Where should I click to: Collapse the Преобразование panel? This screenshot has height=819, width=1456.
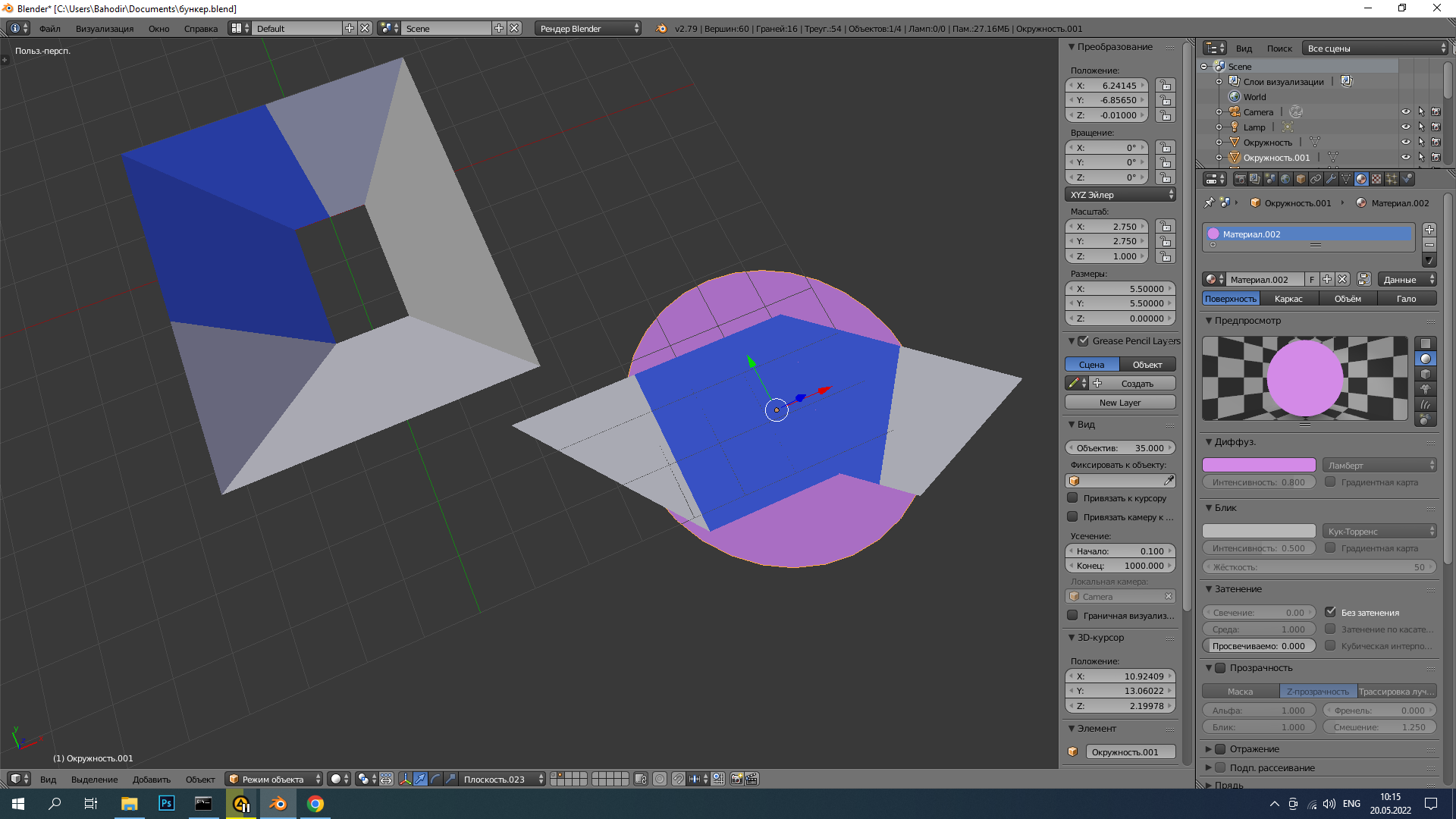tap(1072, 46)
